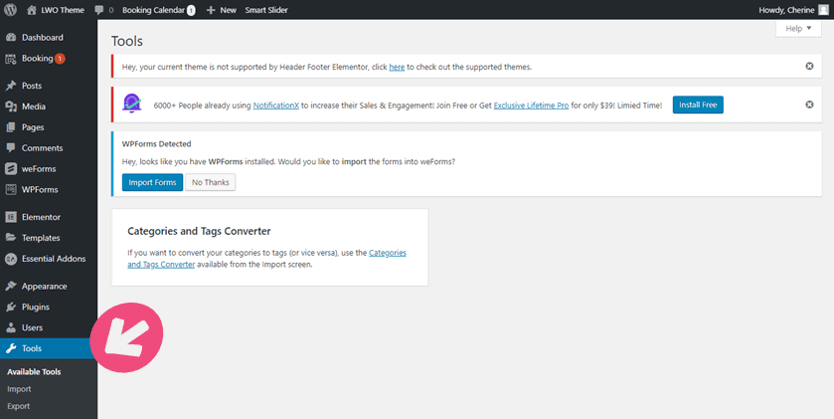Open Smart Slider from admin bar
The width and height of the screenshot is (834, 419).
(266, 10)
